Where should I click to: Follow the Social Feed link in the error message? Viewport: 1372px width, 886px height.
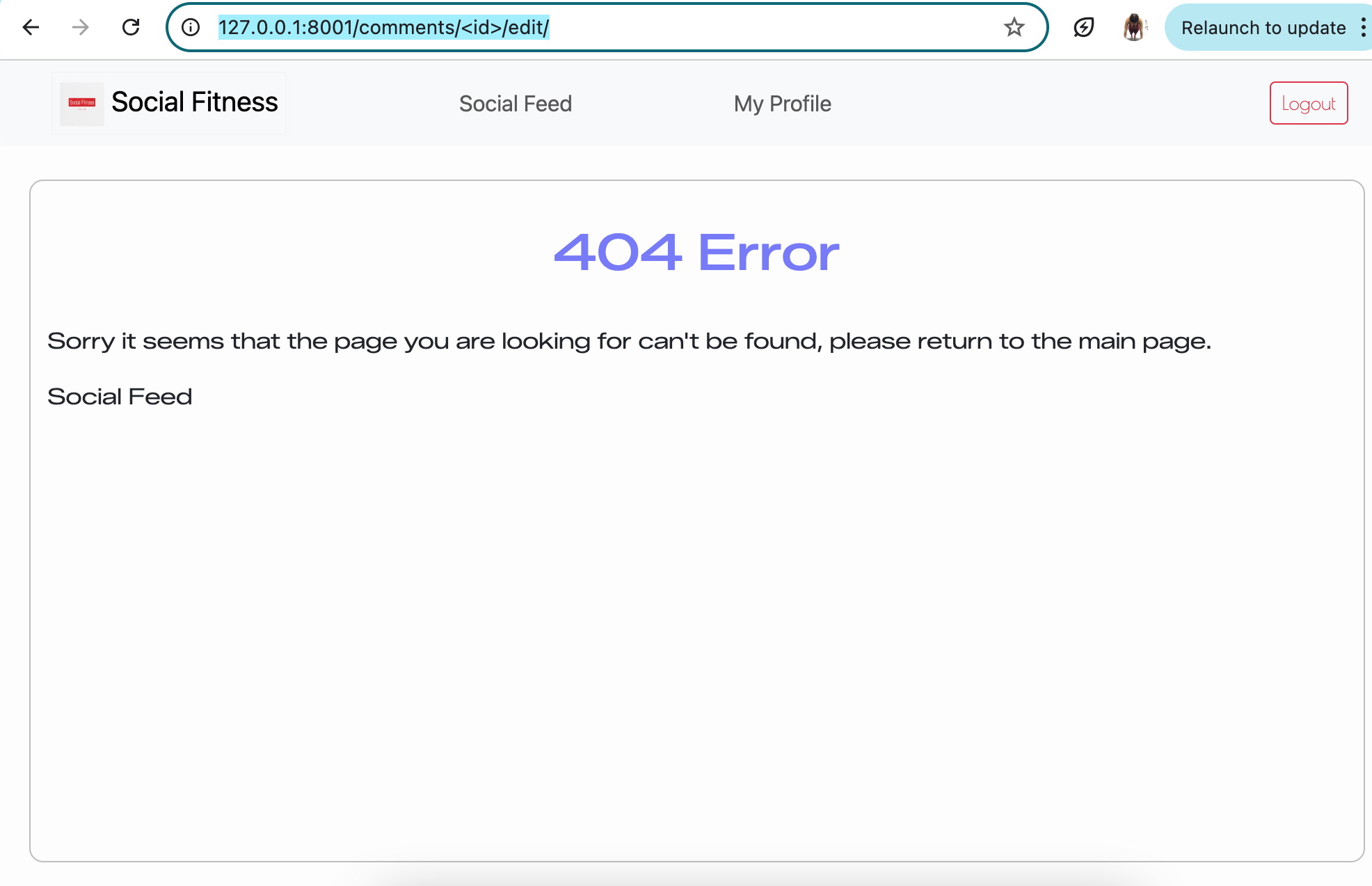(x=119, y=396)
